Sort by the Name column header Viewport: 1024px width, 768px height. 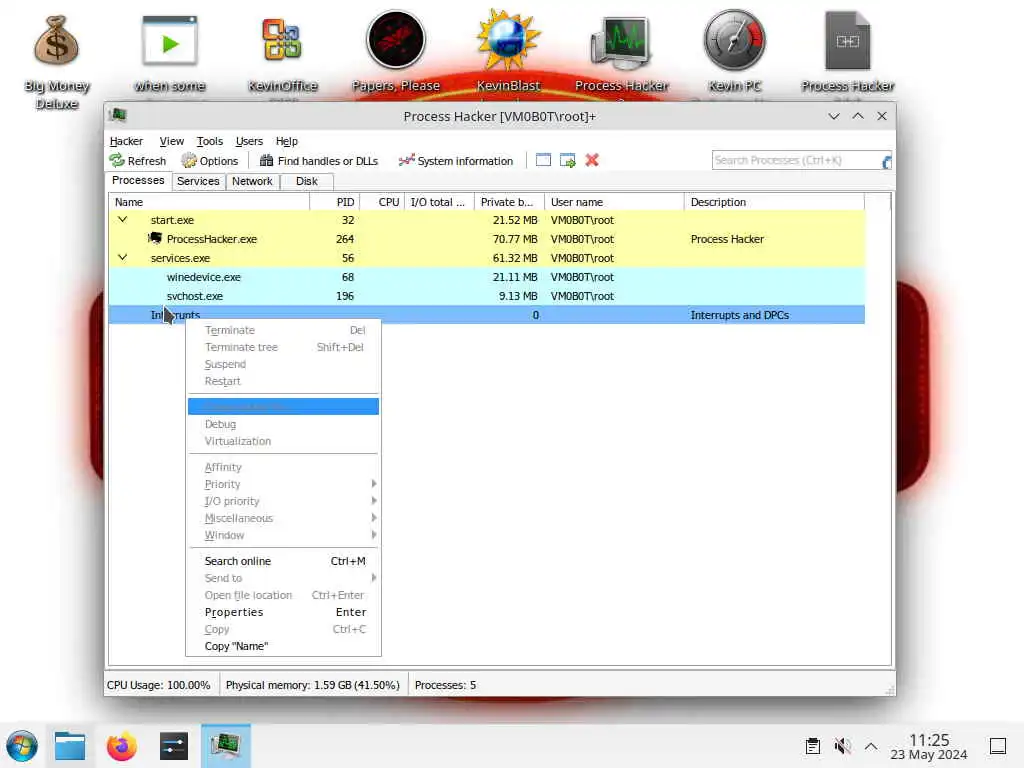209,202
